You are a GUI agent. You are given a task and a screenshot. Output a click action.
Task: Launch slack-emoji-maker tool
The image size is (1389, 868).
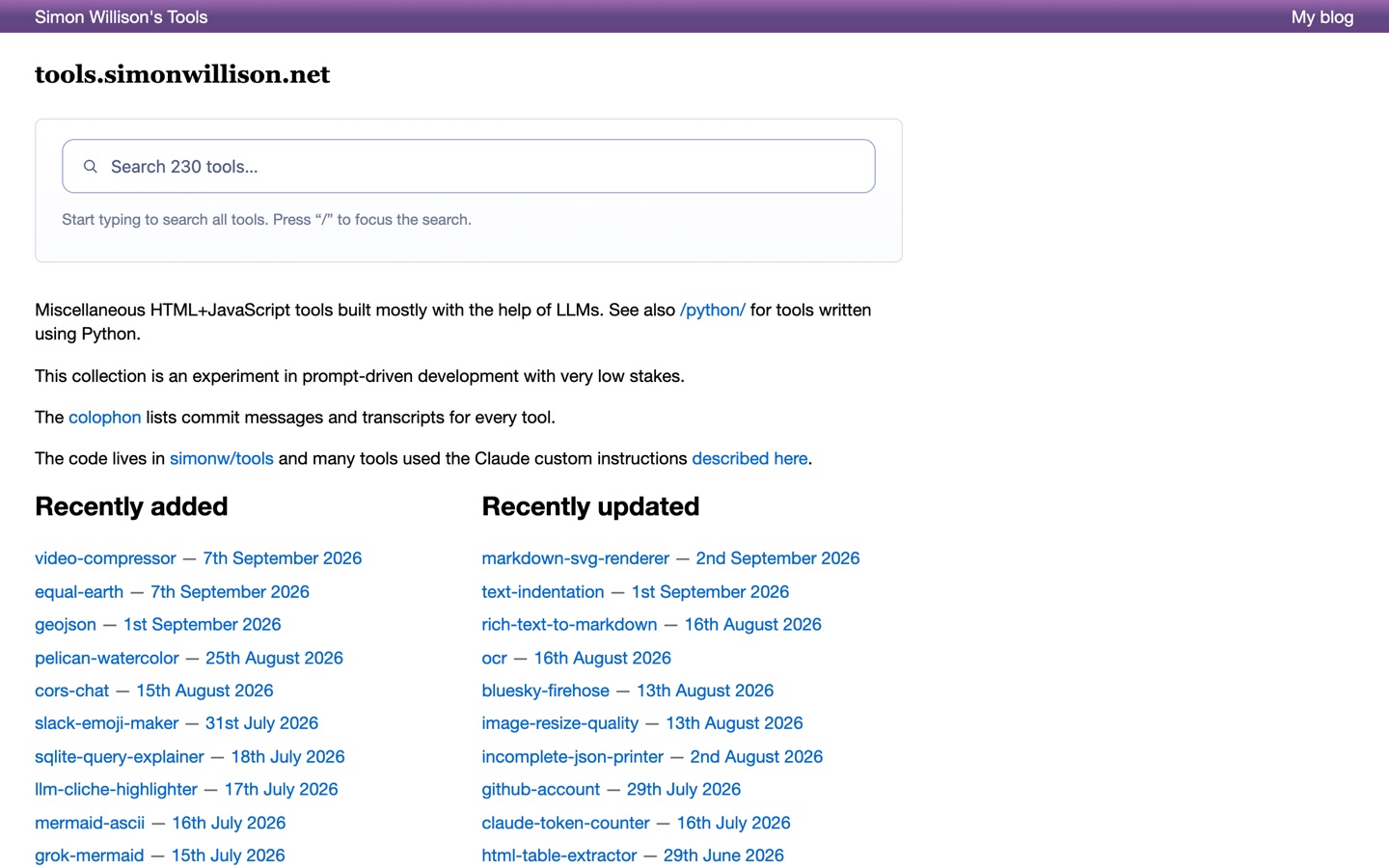pyautogui.click(x=107, y=723)
